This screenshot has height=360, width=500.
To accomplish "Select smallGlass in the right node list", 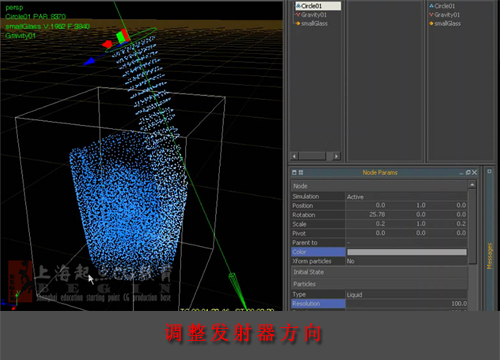I will (448, 23).
